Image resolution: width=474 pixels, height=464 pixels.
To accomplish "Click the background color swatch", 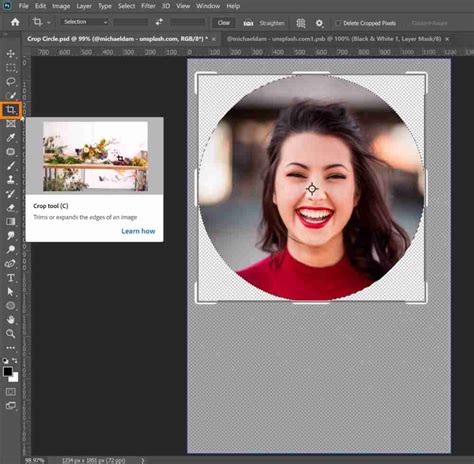I will coord(14,377).
